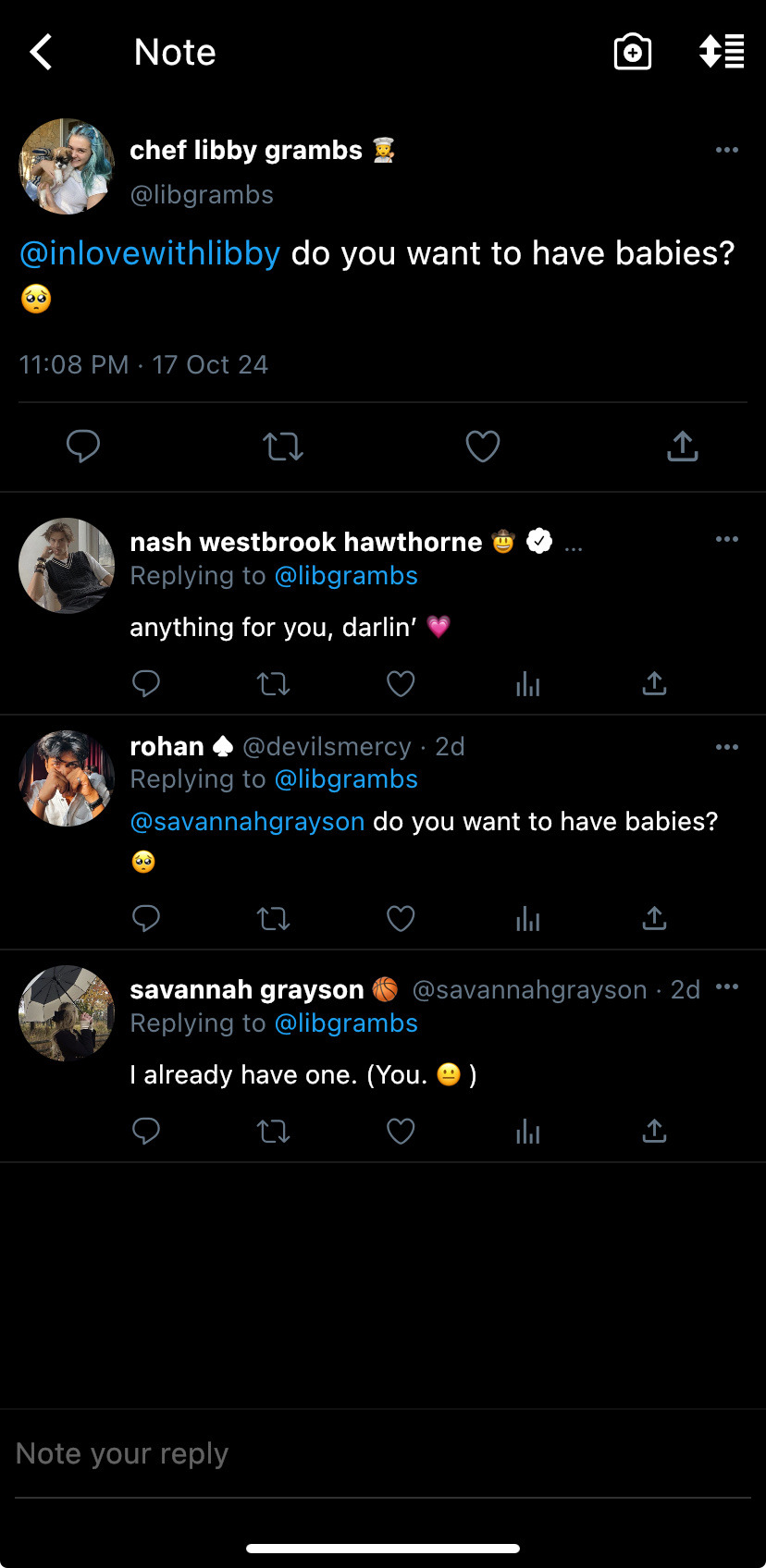Open the @savannahgrayson mention in rohan's reply

pyautogui.click(x=247, y=822)
